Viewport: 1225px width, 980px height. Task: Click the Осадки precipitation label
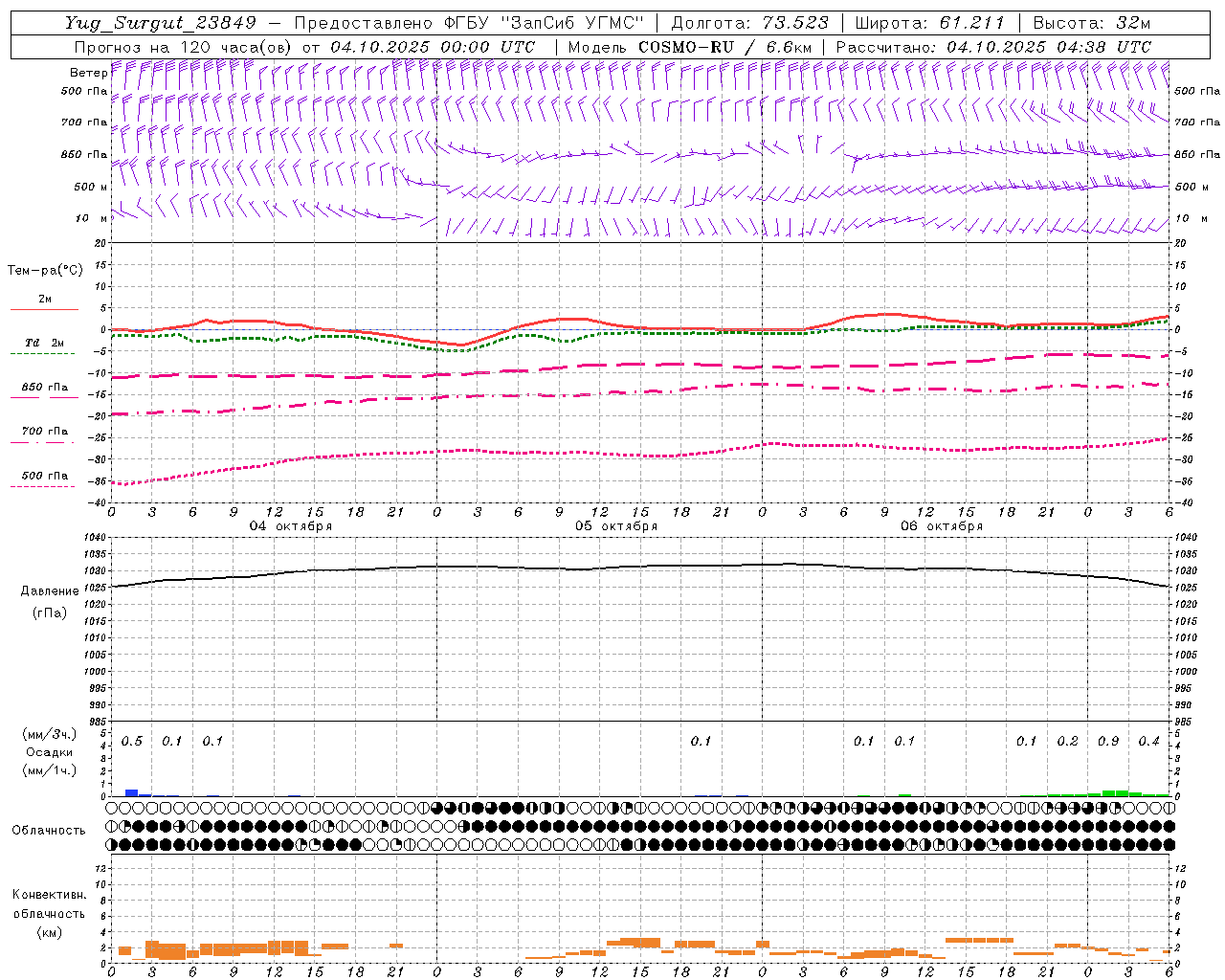pos(50,752)
